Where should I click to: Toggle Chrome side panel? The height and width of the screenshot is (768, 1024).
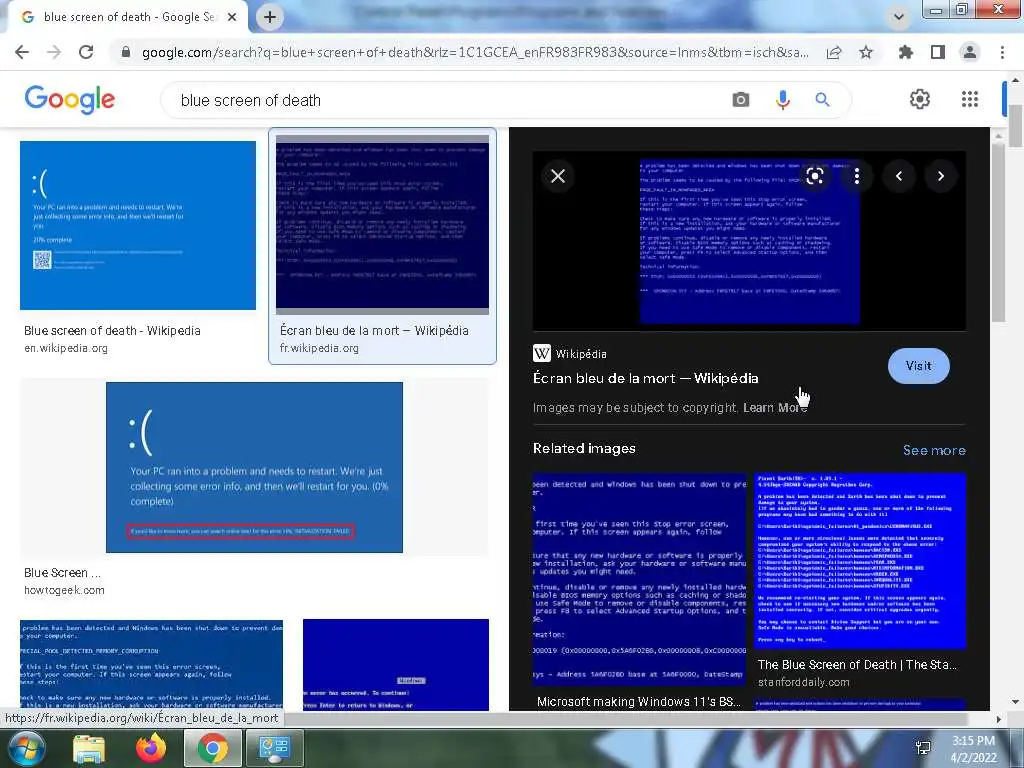pyautogui.click(x=938, y=52)
